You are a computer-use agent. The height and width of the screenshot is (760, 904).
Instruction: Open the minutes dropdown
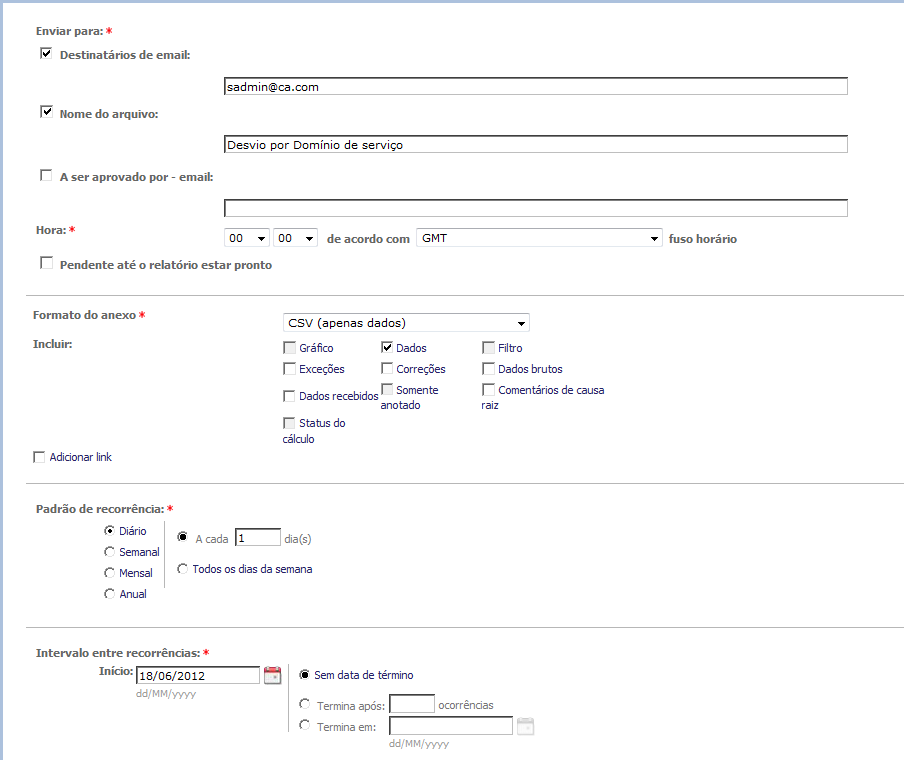click(x=296, y=238)
